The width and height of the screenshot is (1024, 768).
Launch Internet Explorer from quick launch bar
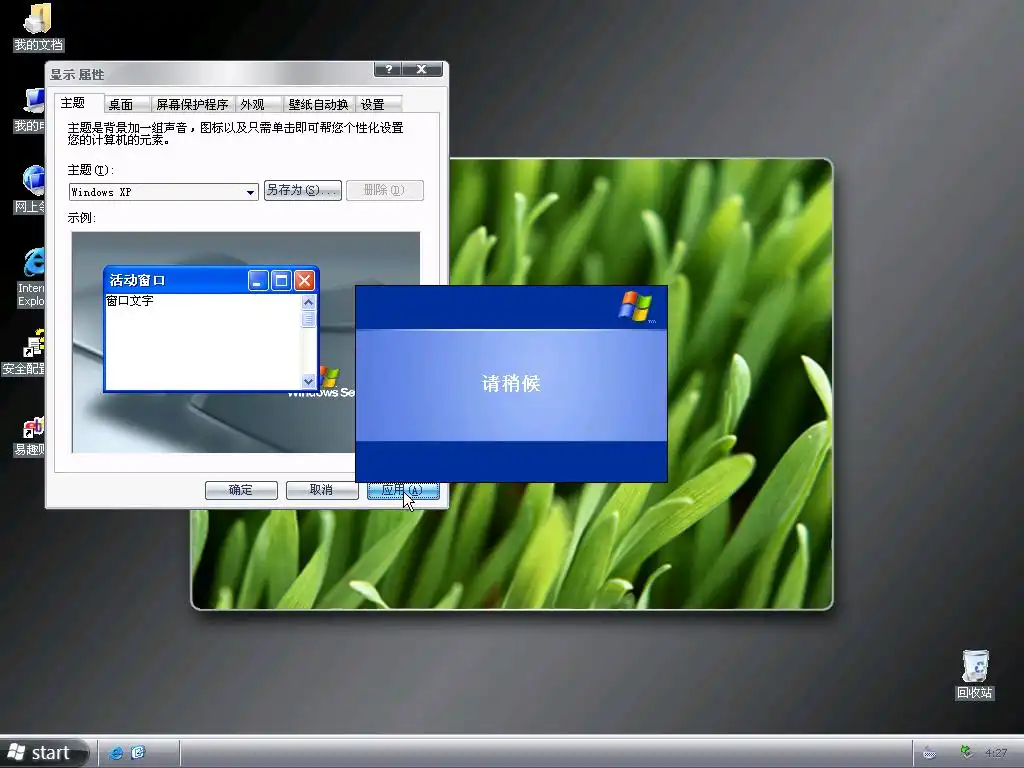tap(116, 753)
